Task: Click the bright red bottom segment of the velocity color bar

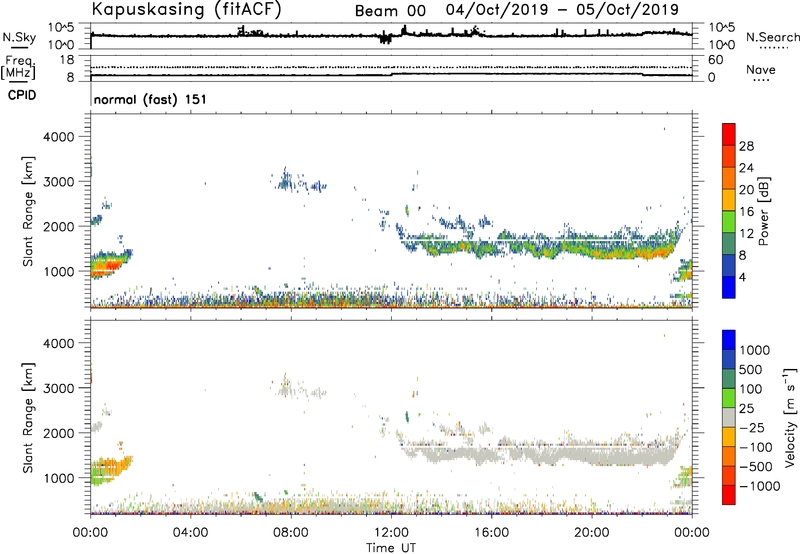Action: tap(729, 495)
